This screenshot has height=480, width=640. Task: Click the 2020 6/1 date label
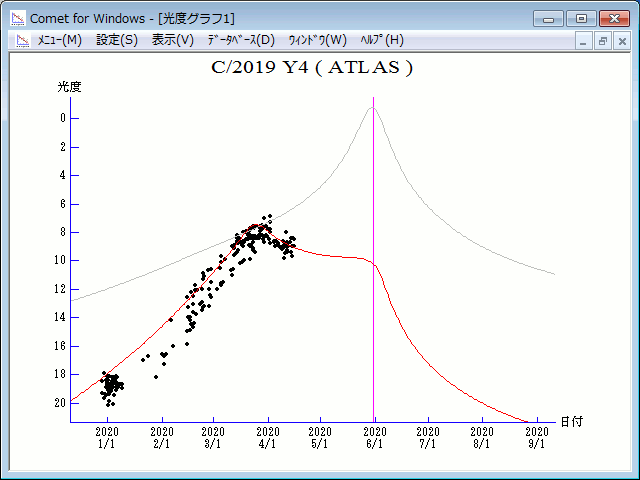coord(375,437)
